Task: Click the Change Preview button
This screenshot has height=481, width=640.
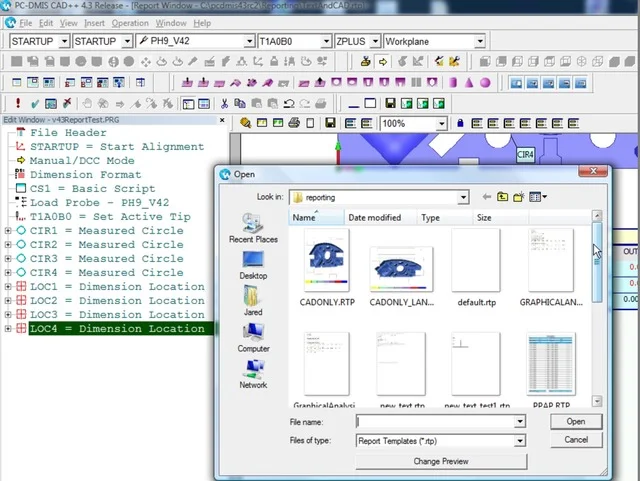Action: 441,461
